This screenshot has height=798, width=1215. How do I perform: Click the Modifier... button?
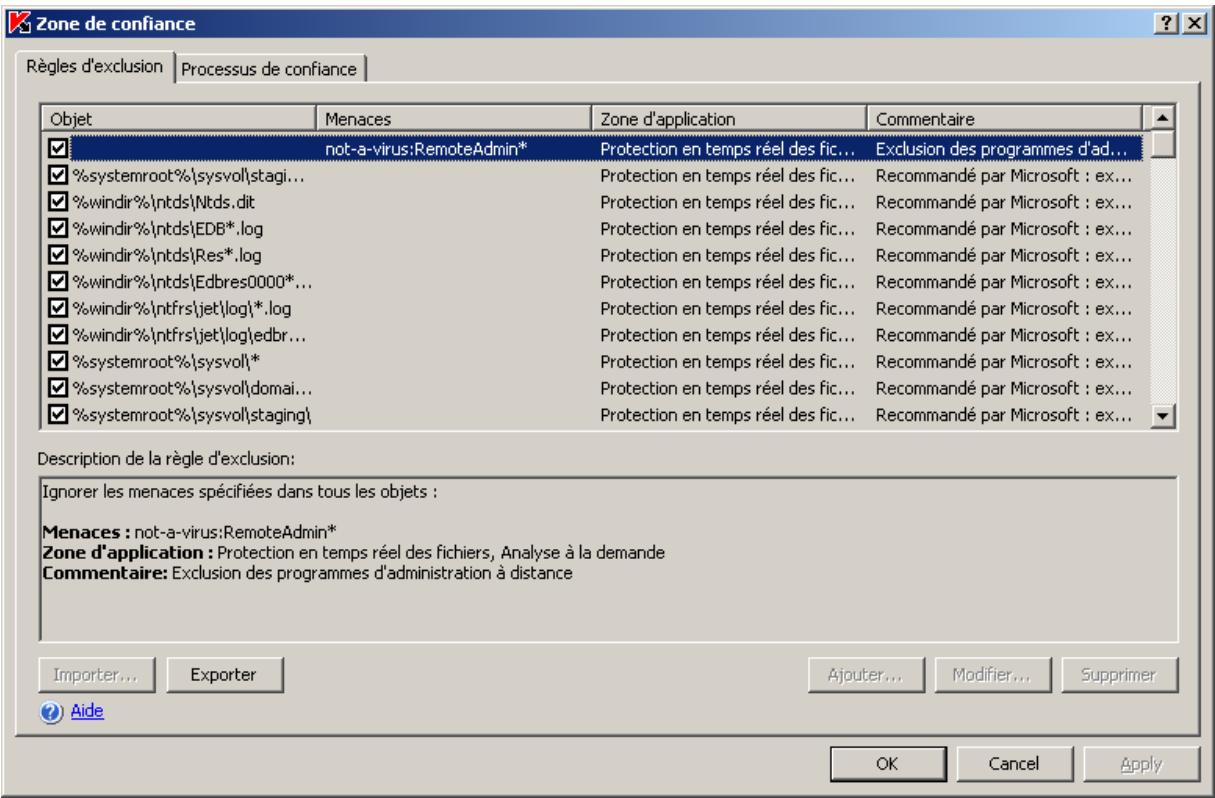coord(994,675)
